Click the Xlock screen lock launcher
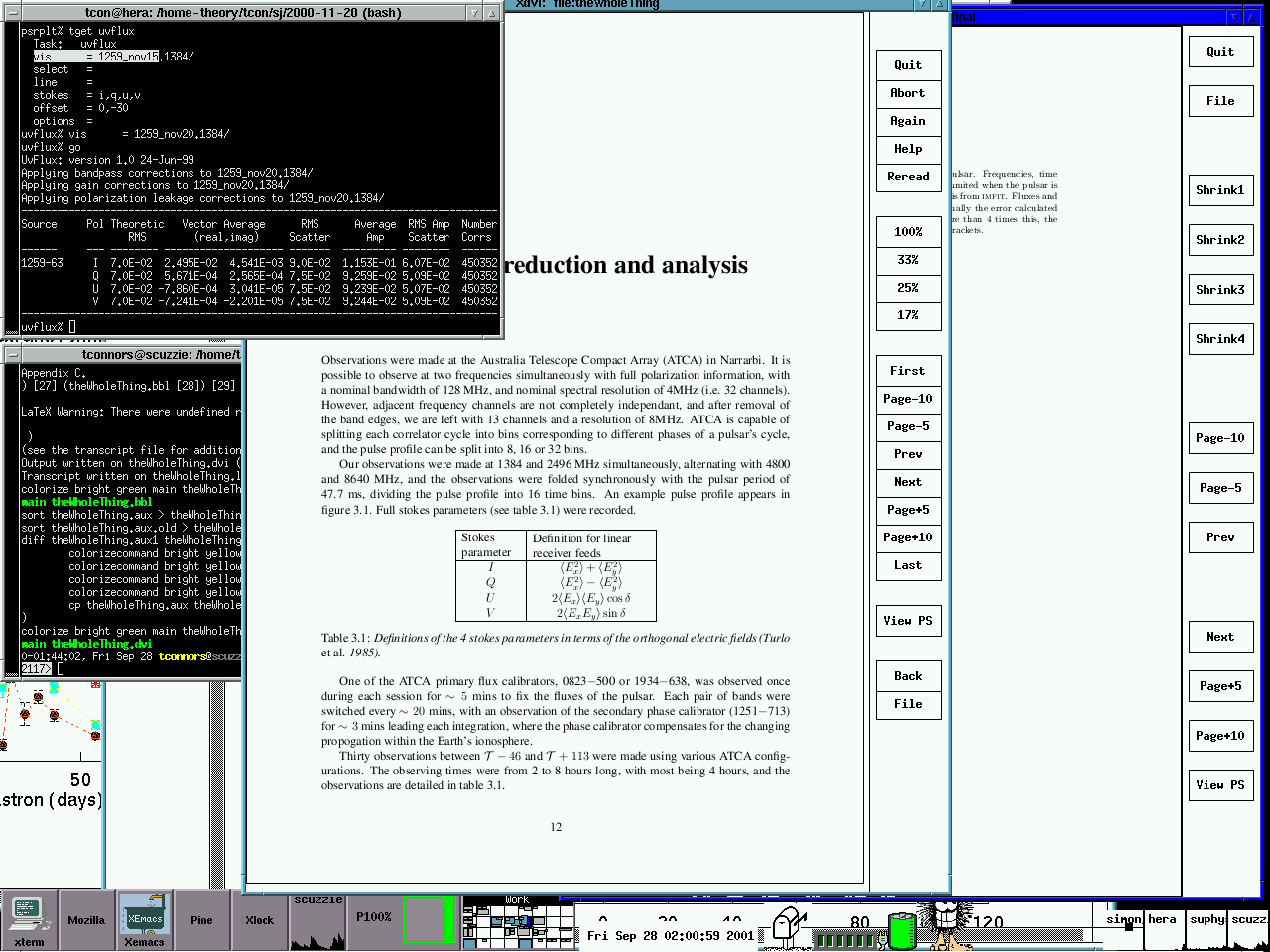Screen dimensions: 1270x952 (259, 920)
